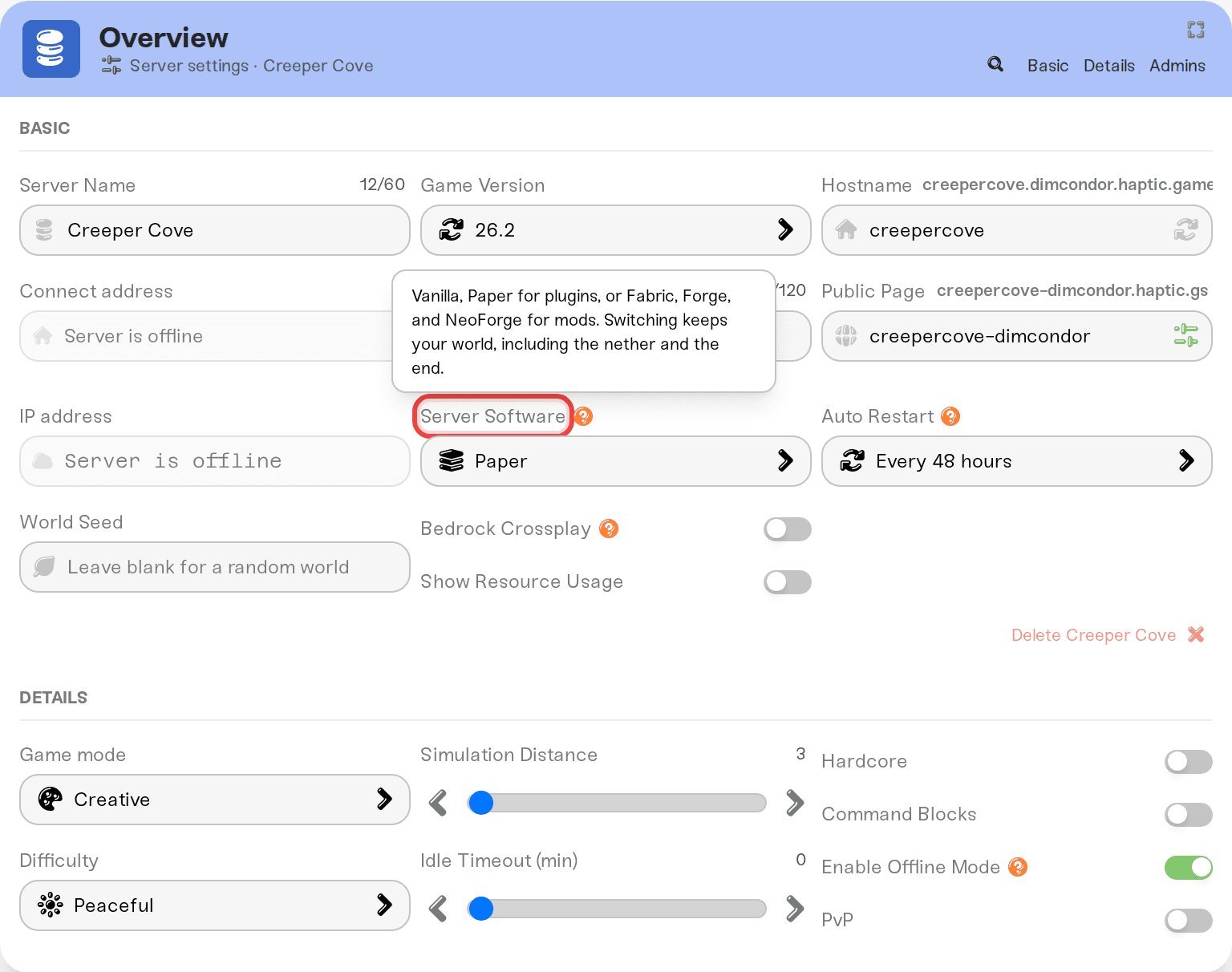Open the Game Version 26.2 dropdown
The image size is (1232, 972).
616,230
